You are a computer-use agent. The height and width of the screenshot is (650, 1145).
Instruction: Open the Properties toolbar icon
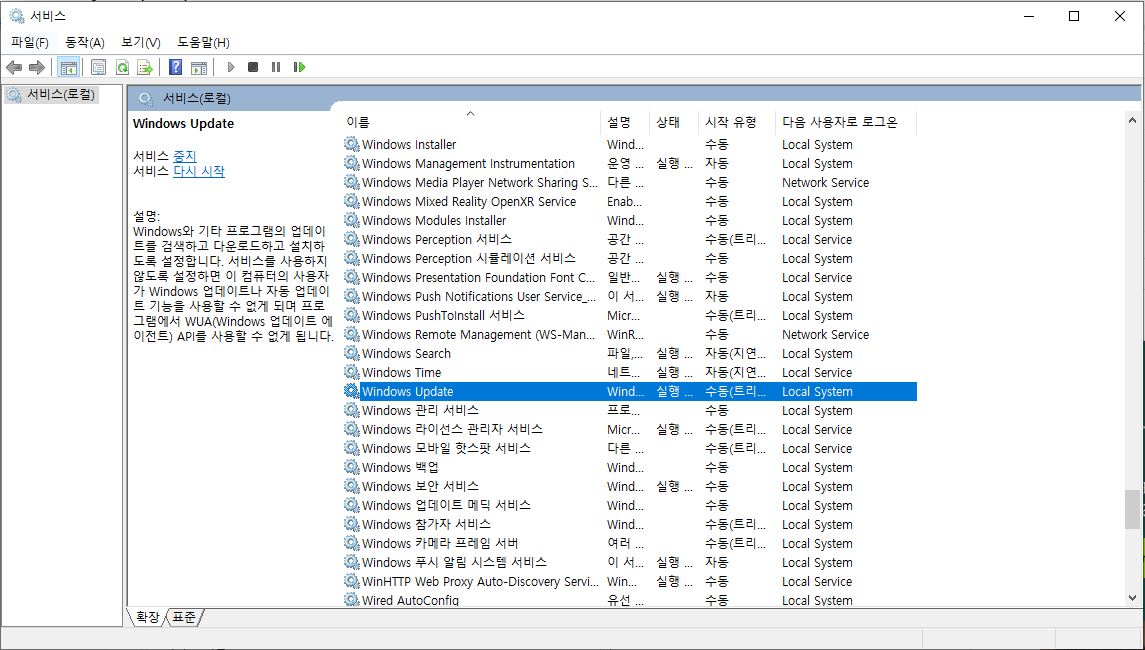pos(99,67)
